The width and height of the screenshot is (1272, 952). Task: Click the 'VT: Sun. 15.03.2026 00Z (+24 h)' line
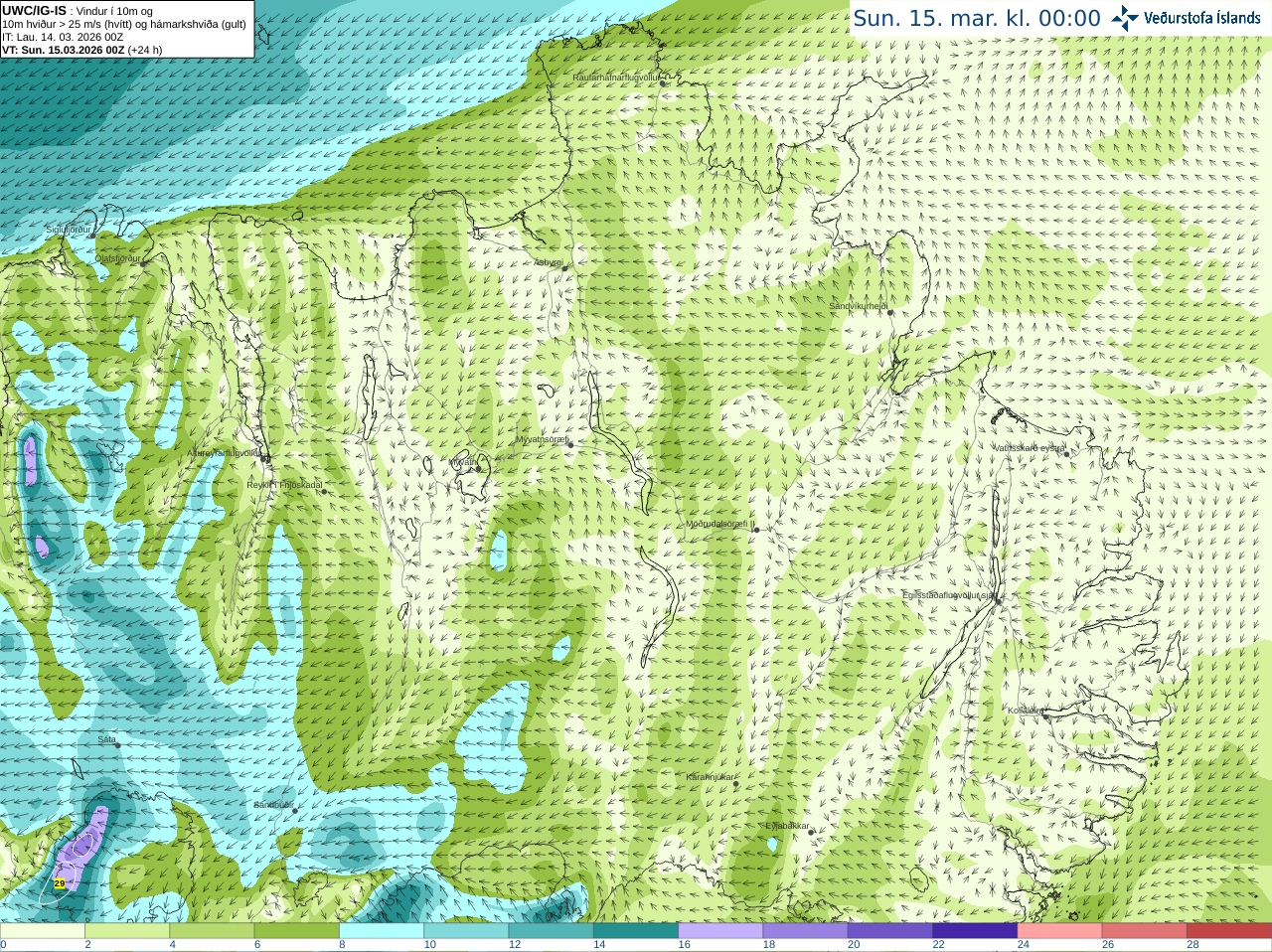point(82,50)
